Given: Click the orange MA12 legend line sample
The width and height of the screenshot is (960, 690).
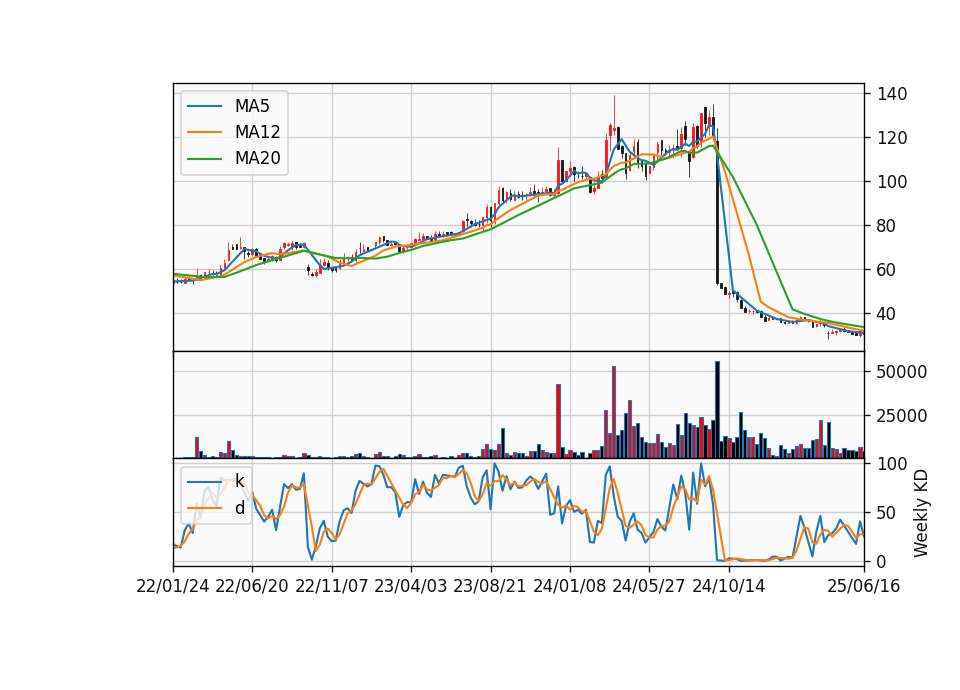Looking at the screenshot, I should click(x=204, y=132).
